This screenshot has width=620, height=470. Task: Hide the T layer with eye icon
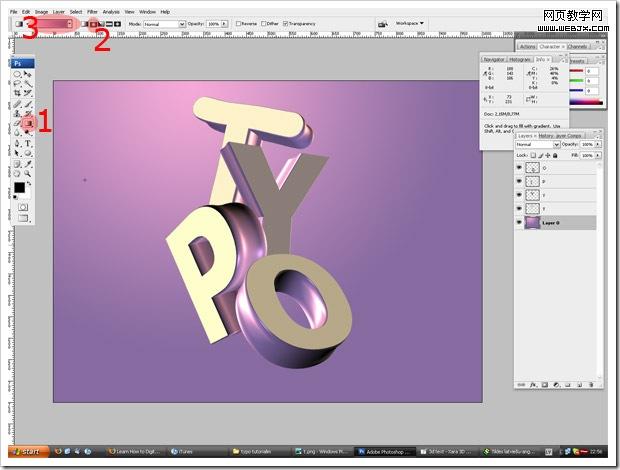pos(519,208)
